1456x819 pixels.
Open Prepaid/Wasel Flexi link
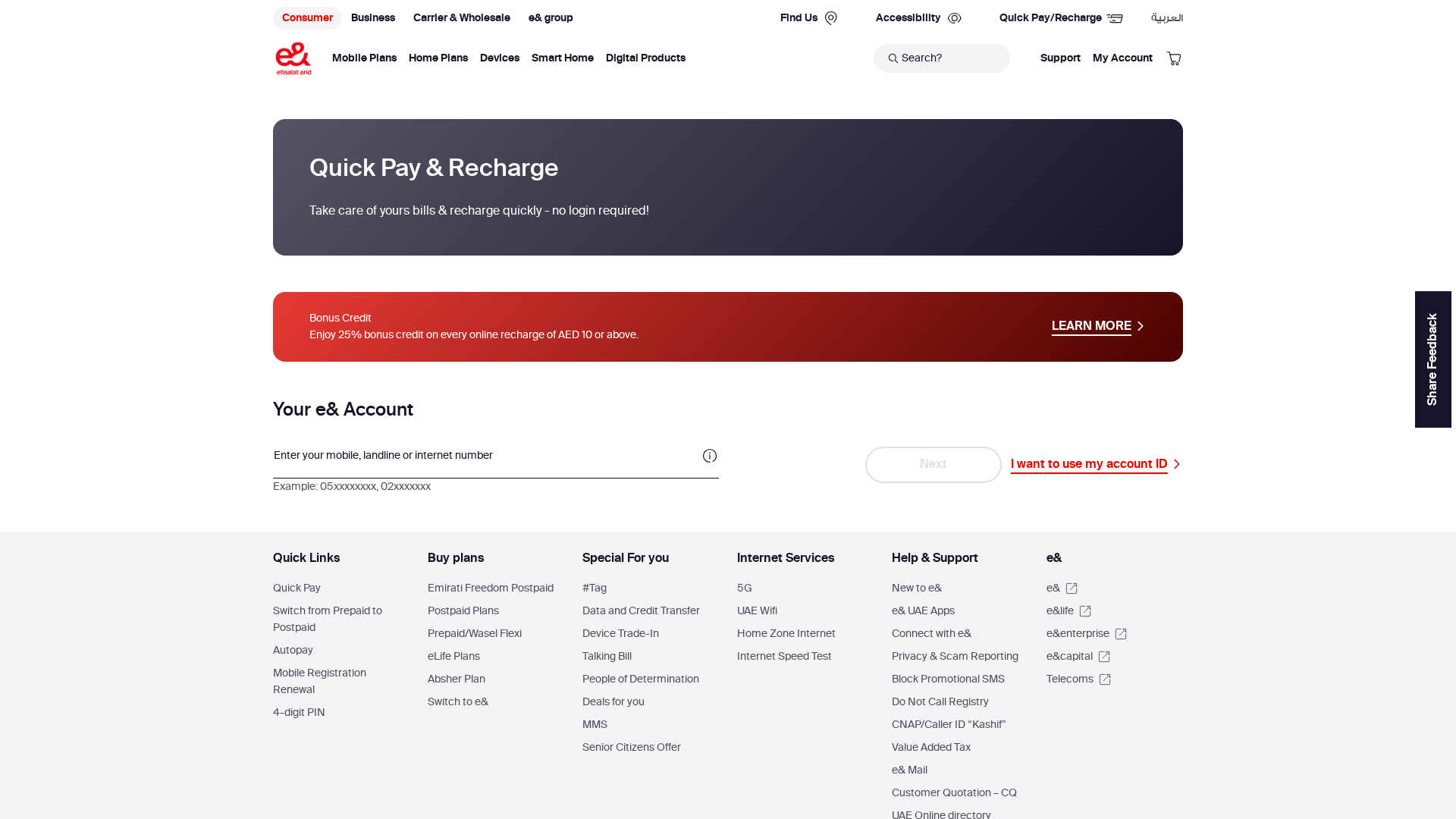[x=475, y=634]
